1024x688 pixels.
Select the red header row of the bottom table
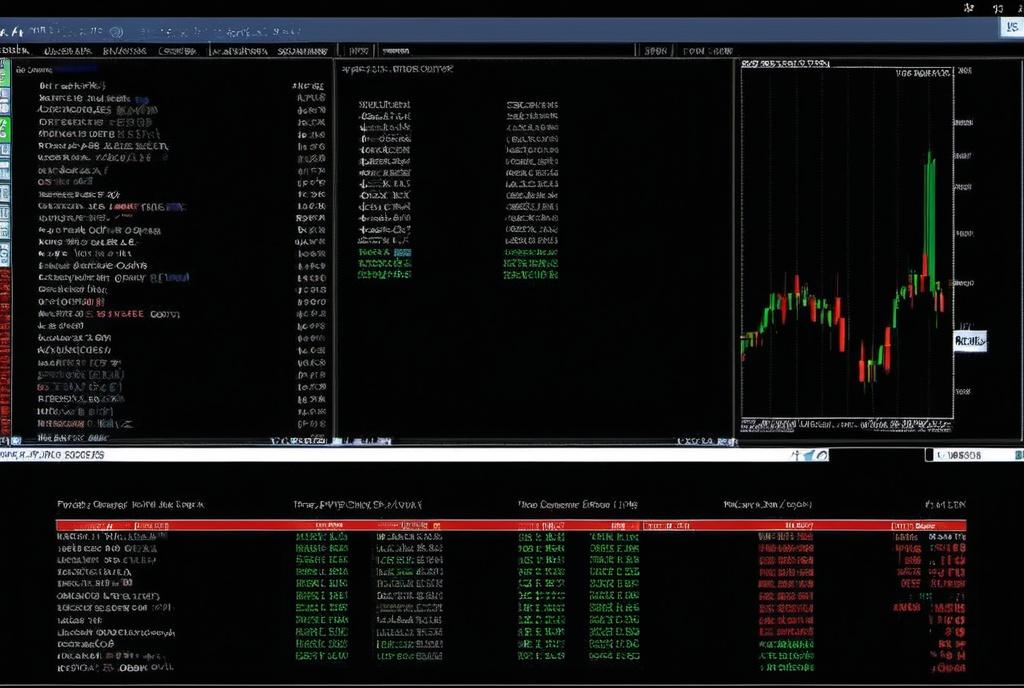511,525
